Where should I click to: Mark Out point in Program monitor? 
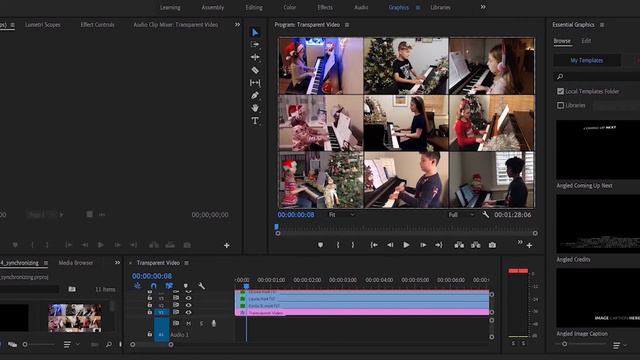[x=353, y=245]
